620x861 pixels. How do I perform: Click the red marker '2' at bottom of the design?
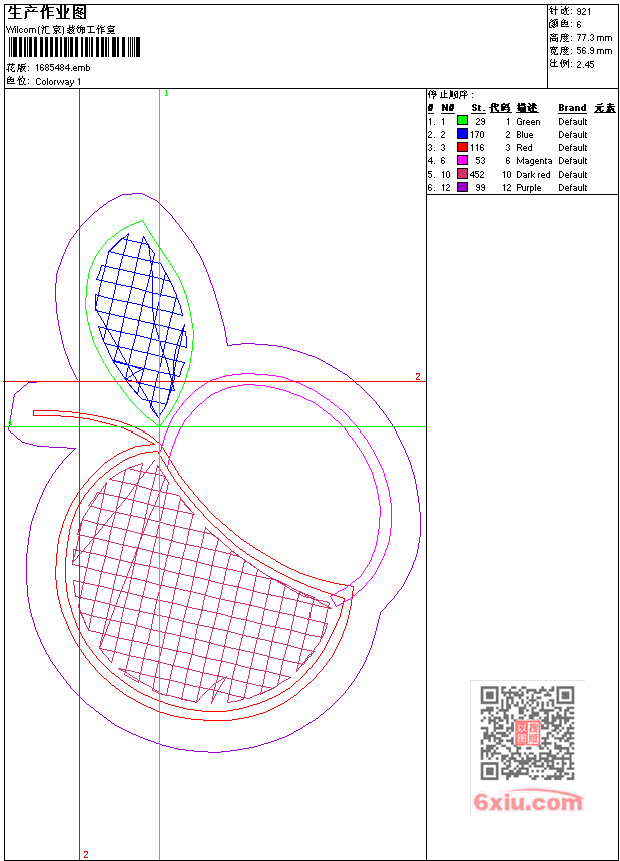[86, 854]
